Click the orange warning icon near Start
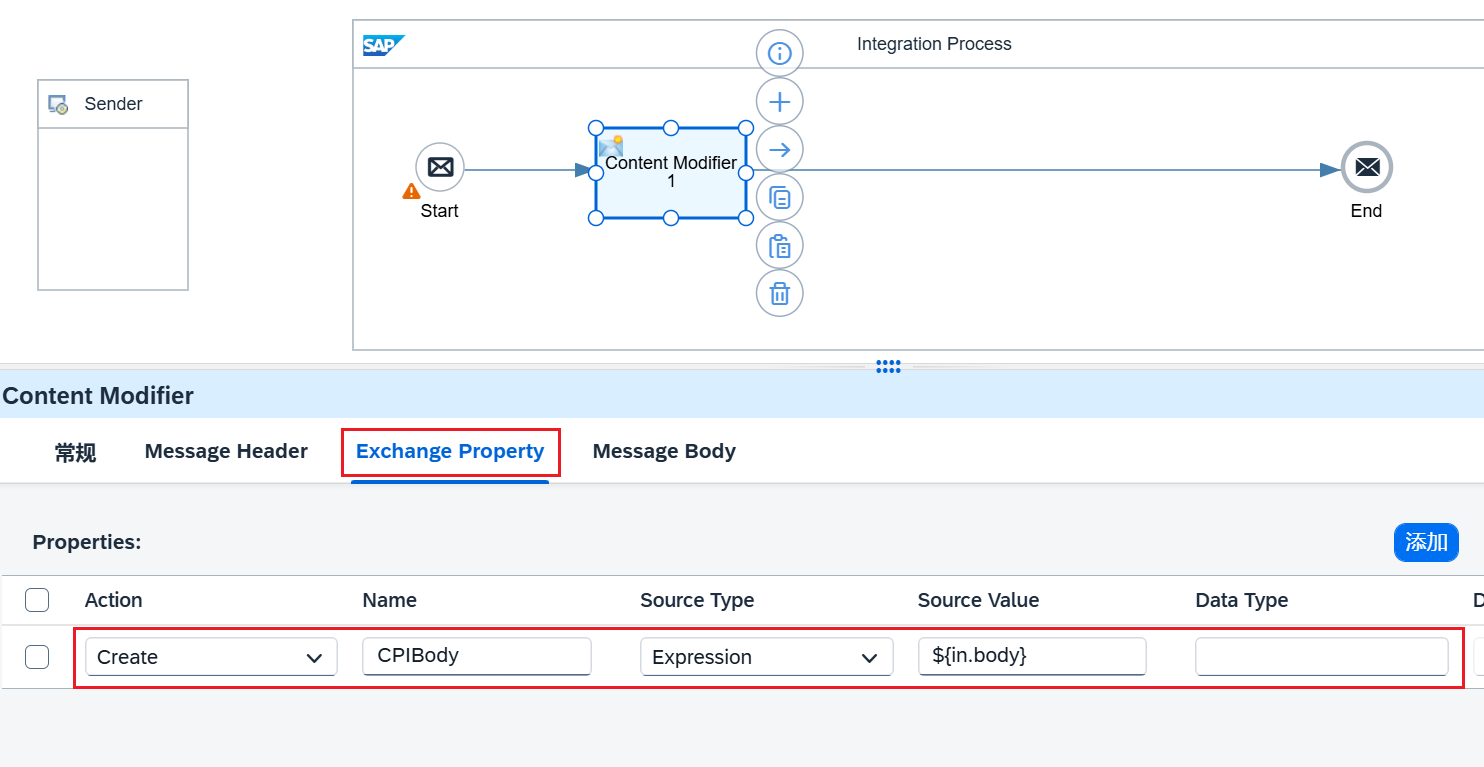 point(411,191)
